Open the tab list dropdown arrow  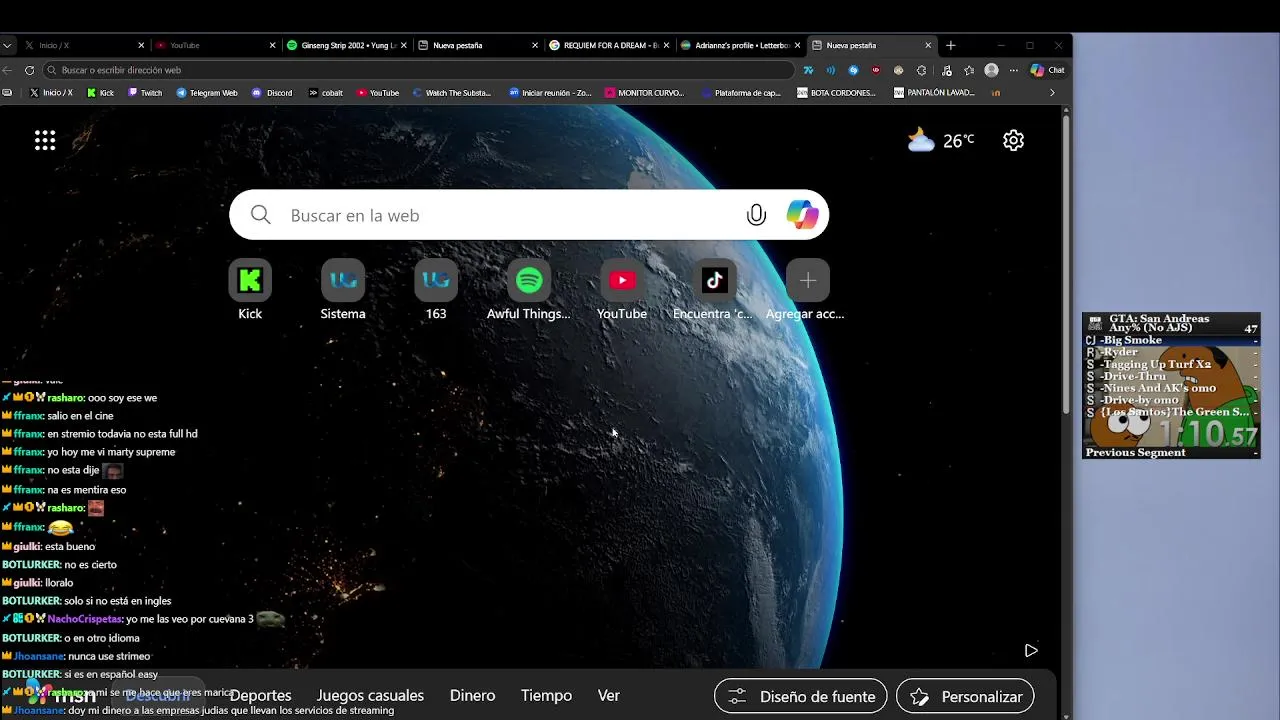7,45
